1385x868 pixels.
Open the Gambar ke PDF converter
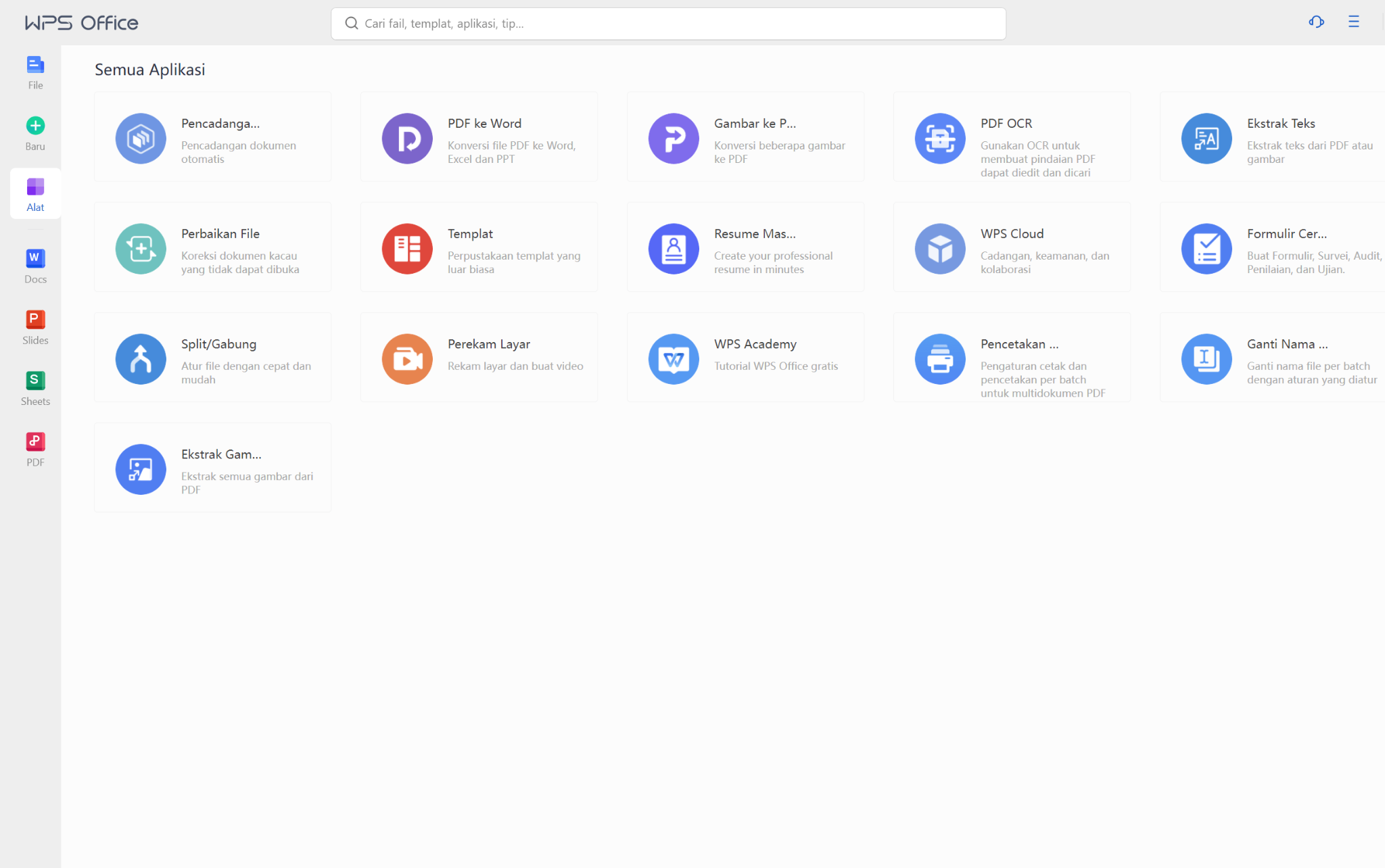pos(745,137)
